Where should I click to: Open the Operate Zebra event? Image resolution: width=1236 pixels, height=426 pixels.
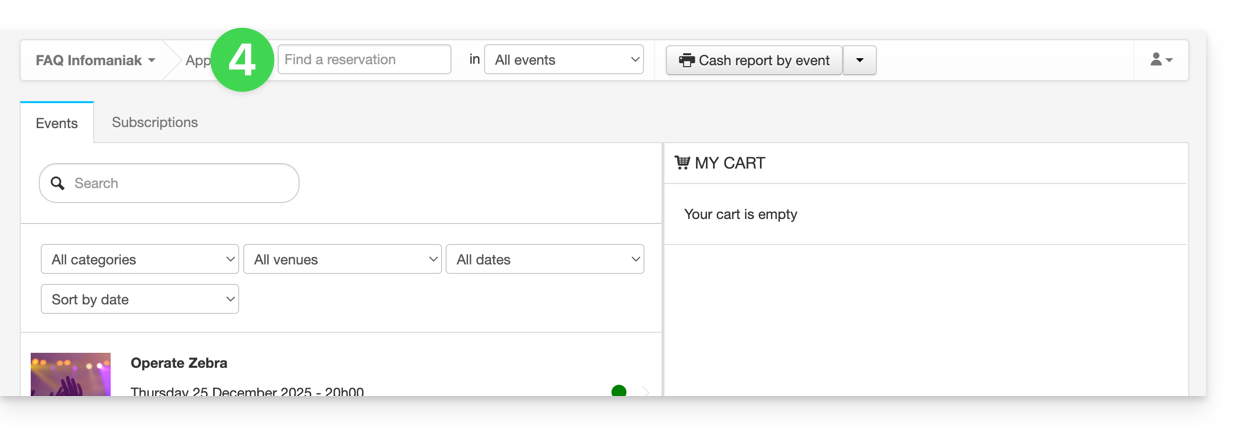[x=179, y=363]
